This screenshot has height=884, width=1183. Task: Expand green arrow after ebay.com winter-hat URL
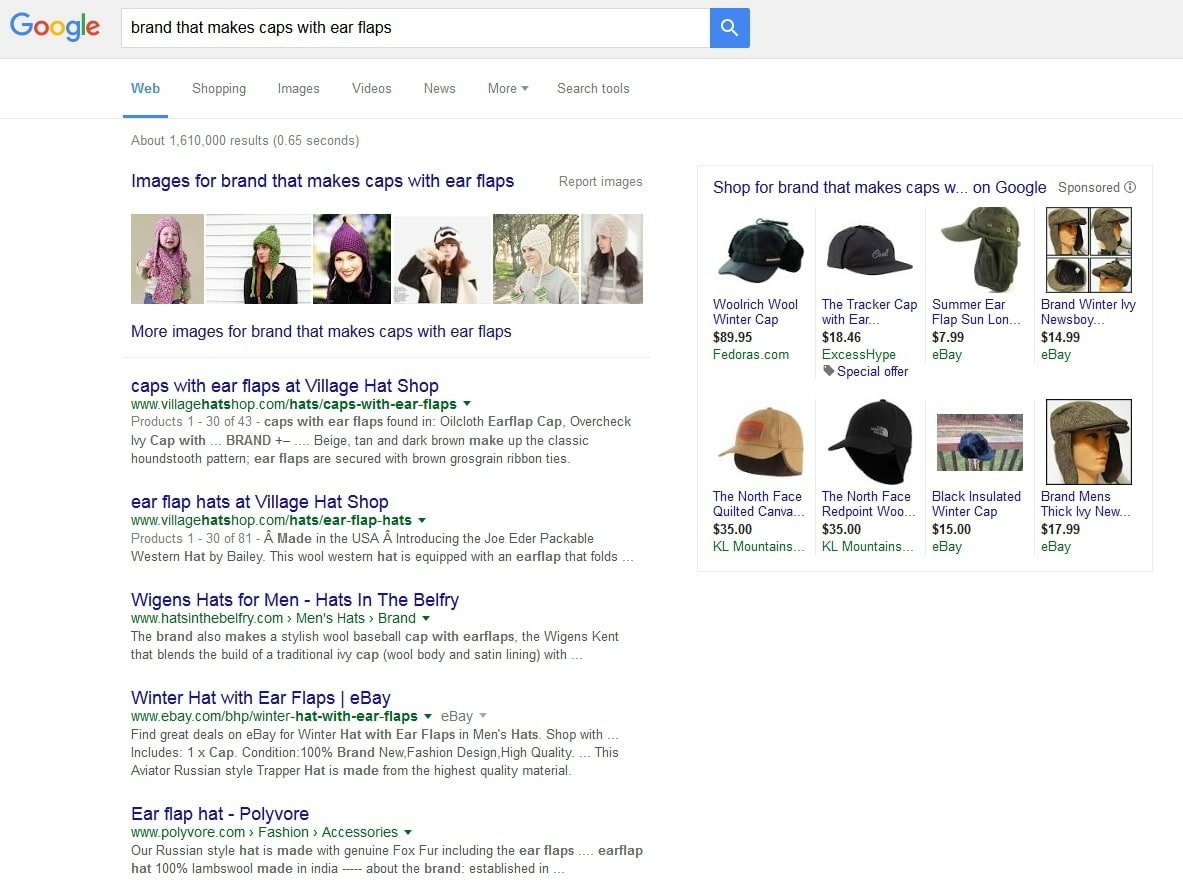(428, 716)
